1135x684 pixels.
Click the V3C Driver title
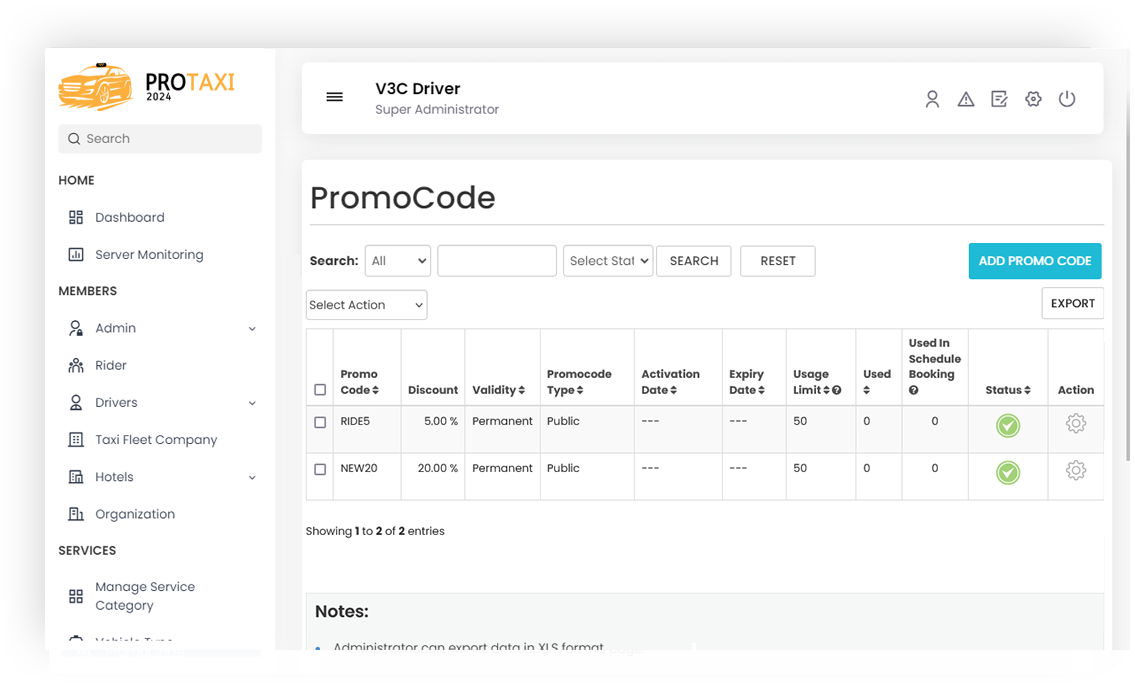pos(418,88)
